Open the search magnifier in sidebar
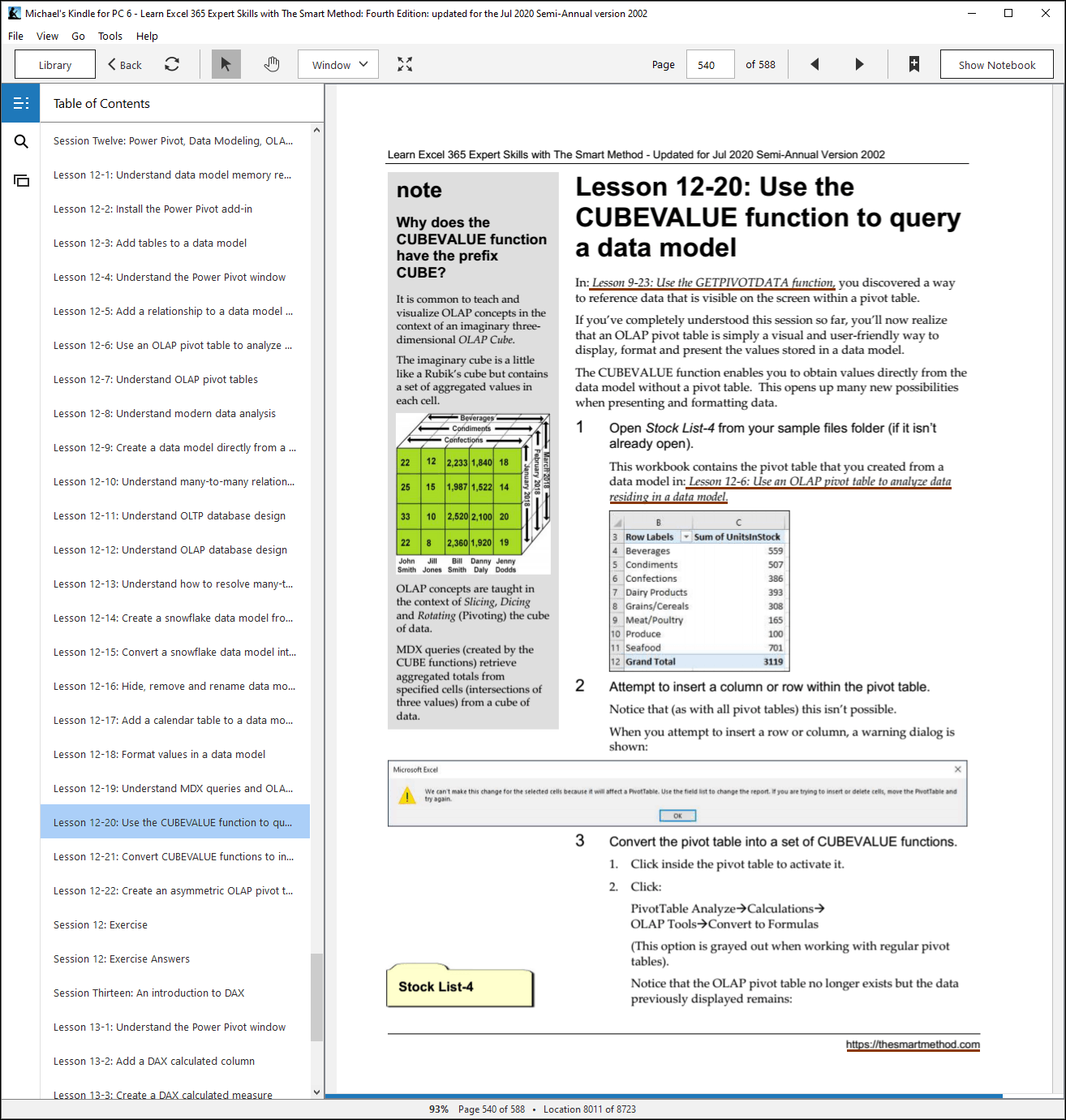The image size is (1066, 1120). coord(21,142)
